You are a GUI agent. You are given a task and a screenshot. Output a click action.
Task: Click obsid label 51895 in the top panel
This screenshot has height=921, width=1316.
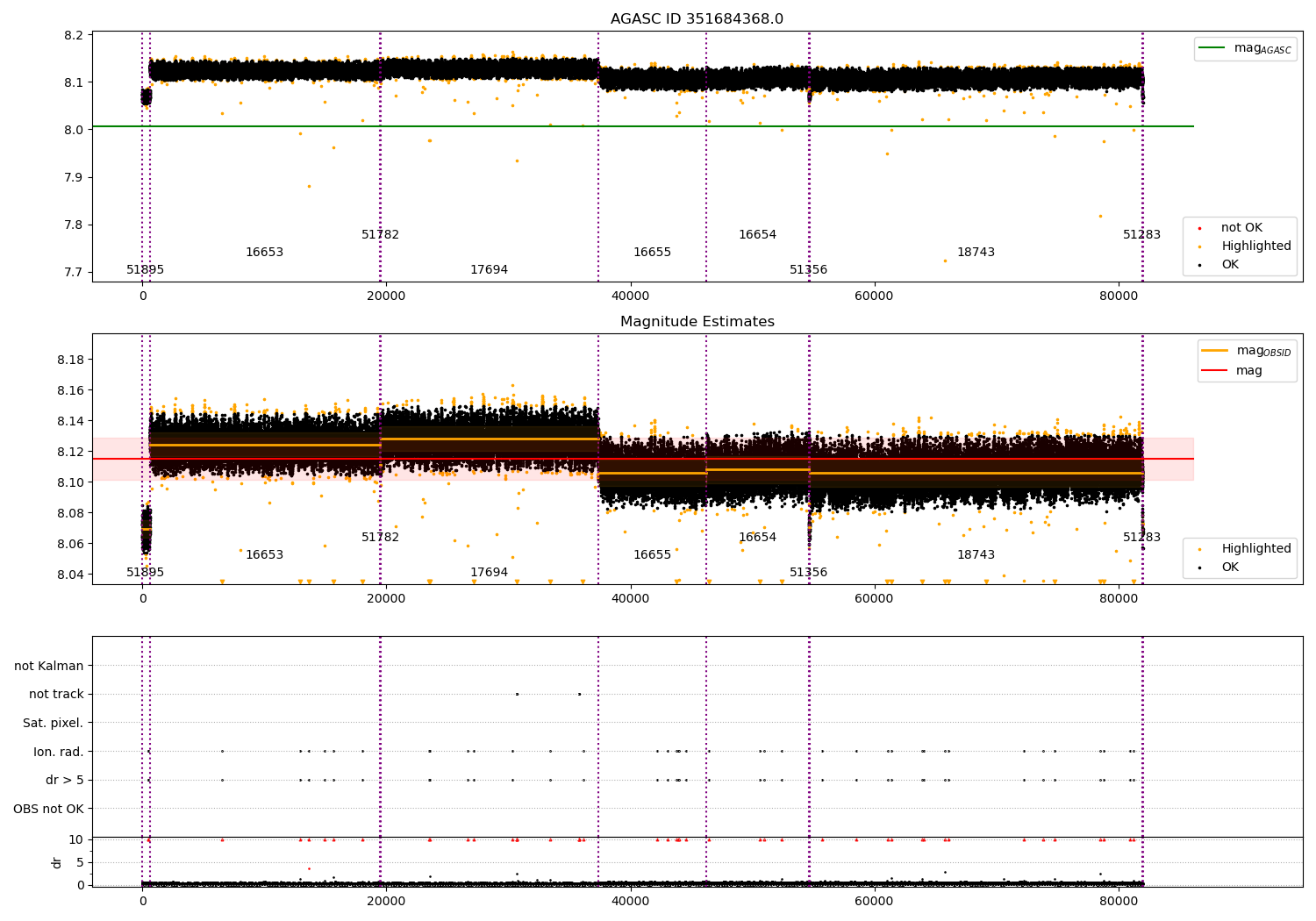point(146,270)
